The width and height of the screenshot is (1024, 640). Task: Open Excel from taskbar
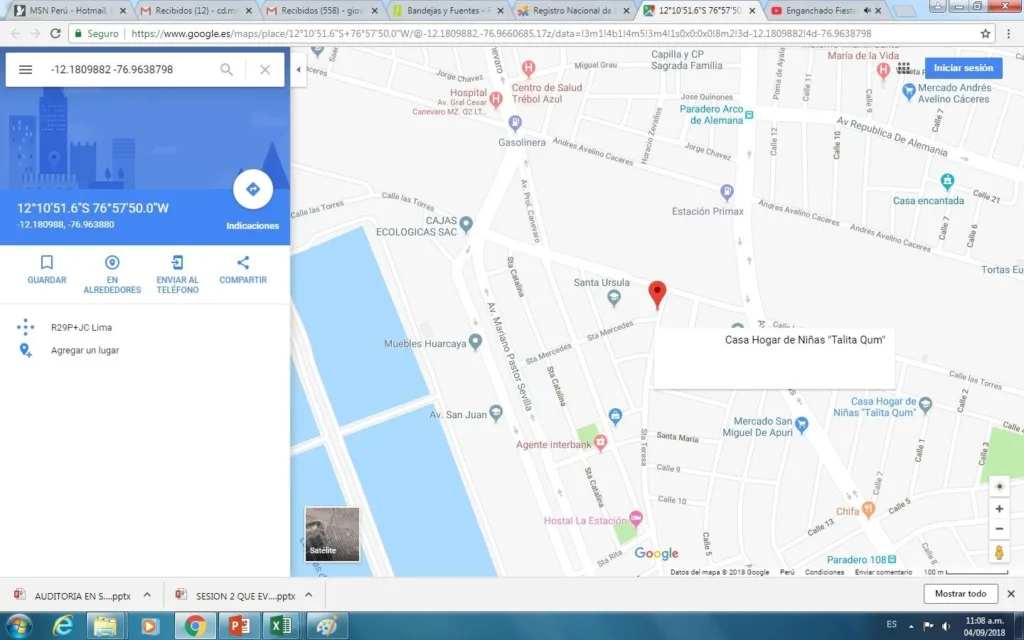281,626
